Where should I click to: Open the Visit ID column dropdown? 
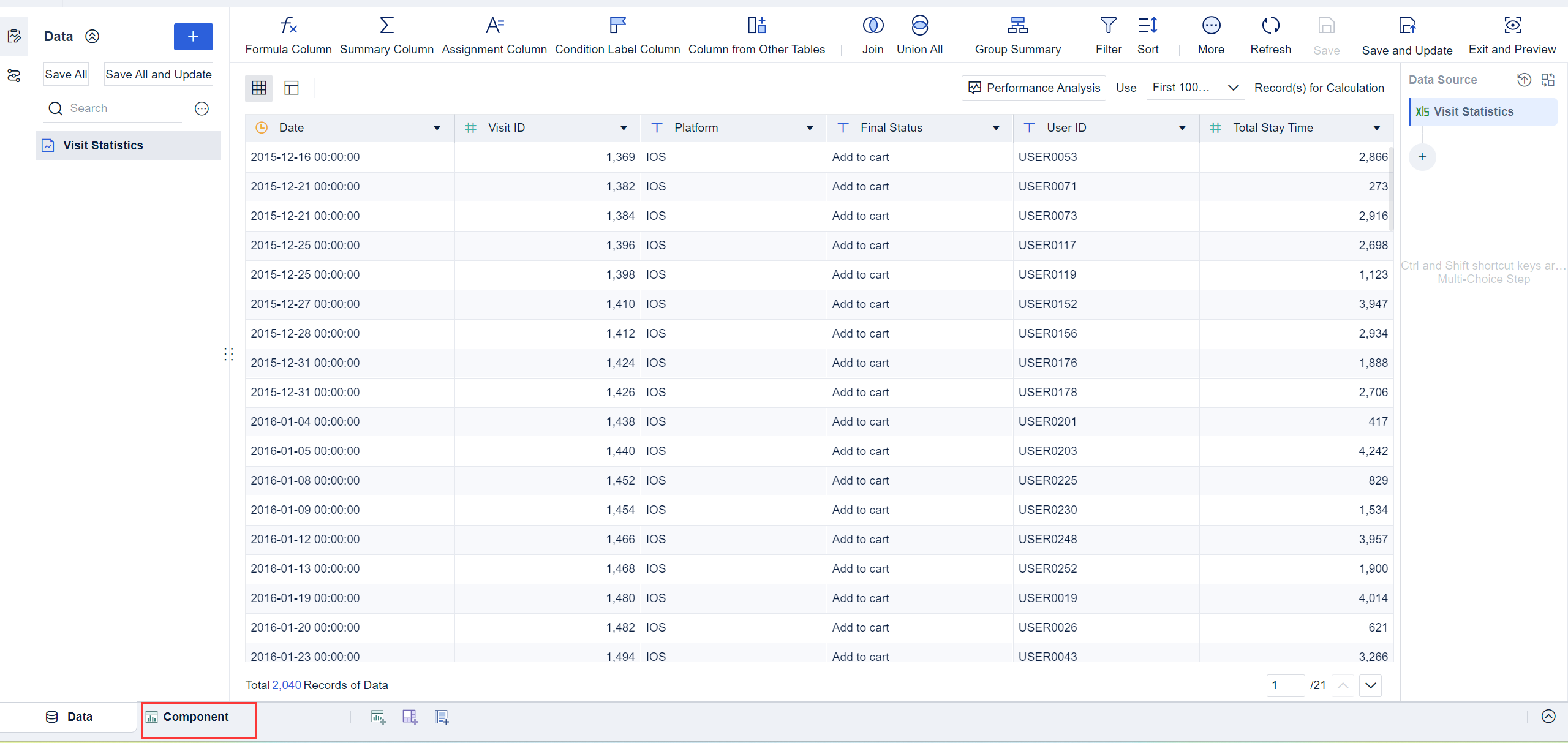point(624,128)
